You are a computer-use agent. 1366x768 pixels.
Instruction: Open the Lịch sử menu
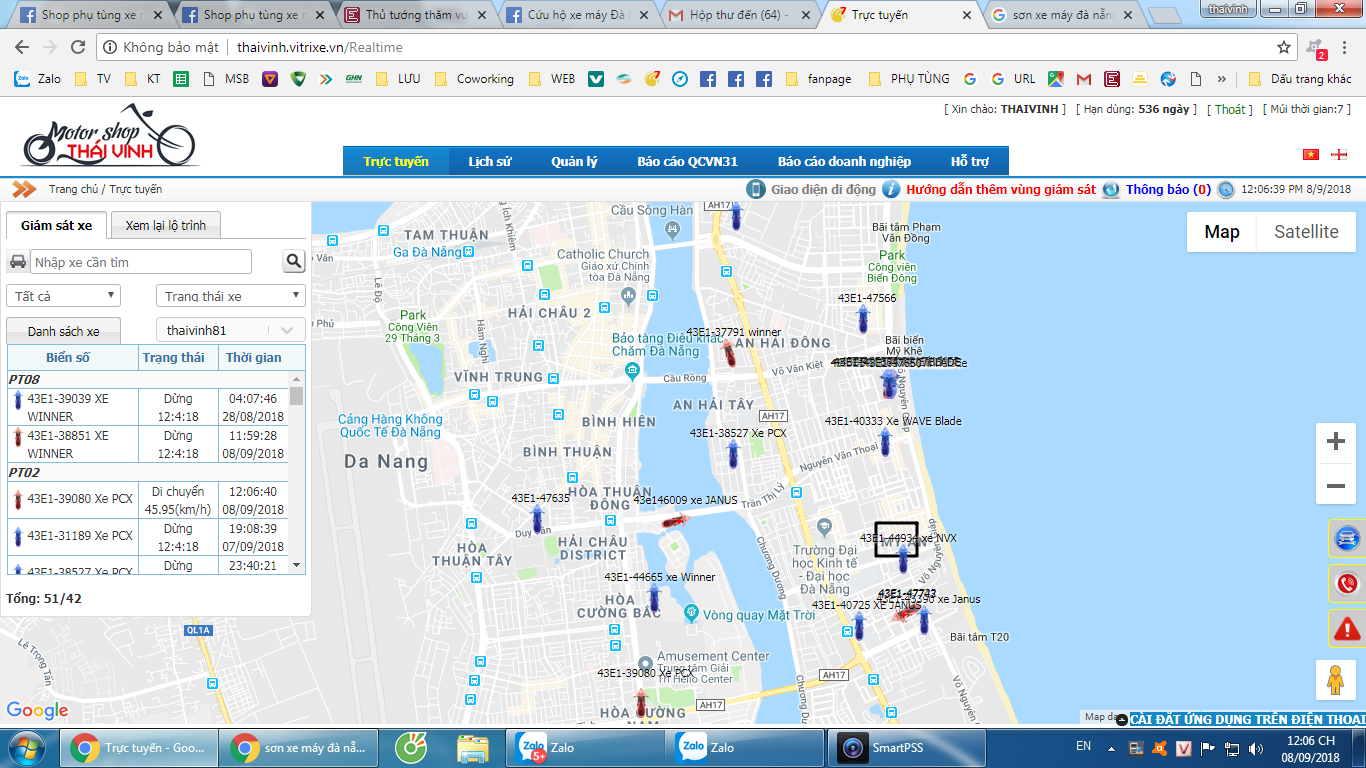pos(489,161)
